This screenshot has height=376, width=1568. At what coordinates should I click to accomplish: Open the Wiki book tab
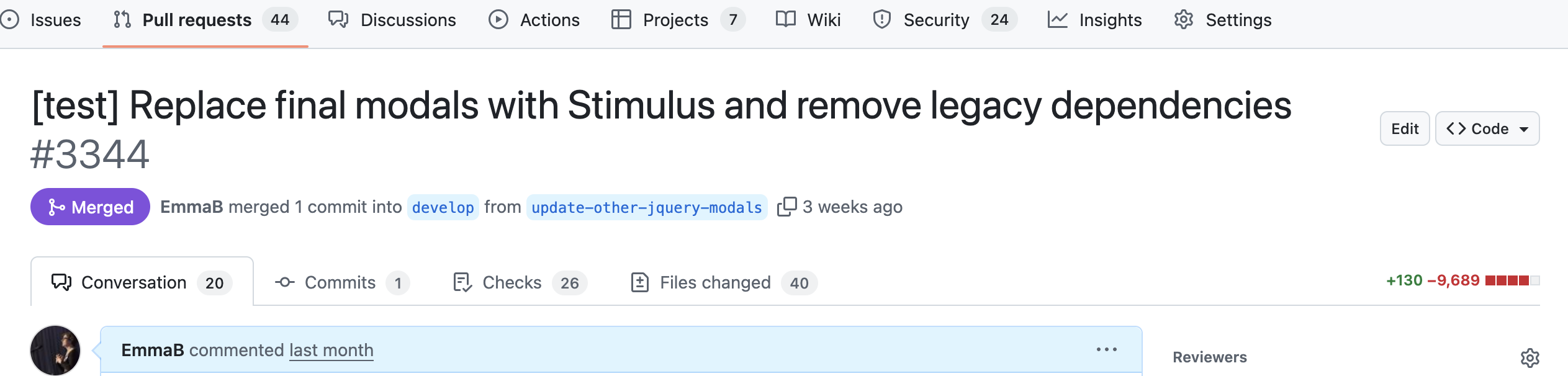pos(808,20)
